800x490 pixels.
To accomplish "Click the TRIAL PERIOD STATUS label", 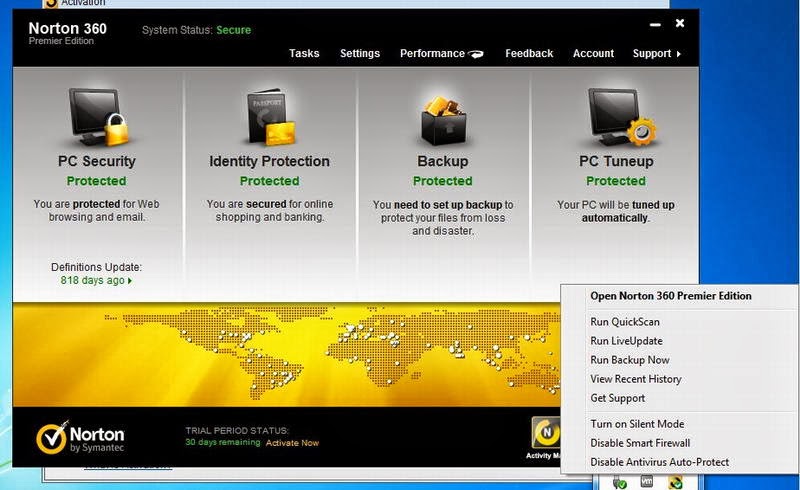I will pos(237,431).
